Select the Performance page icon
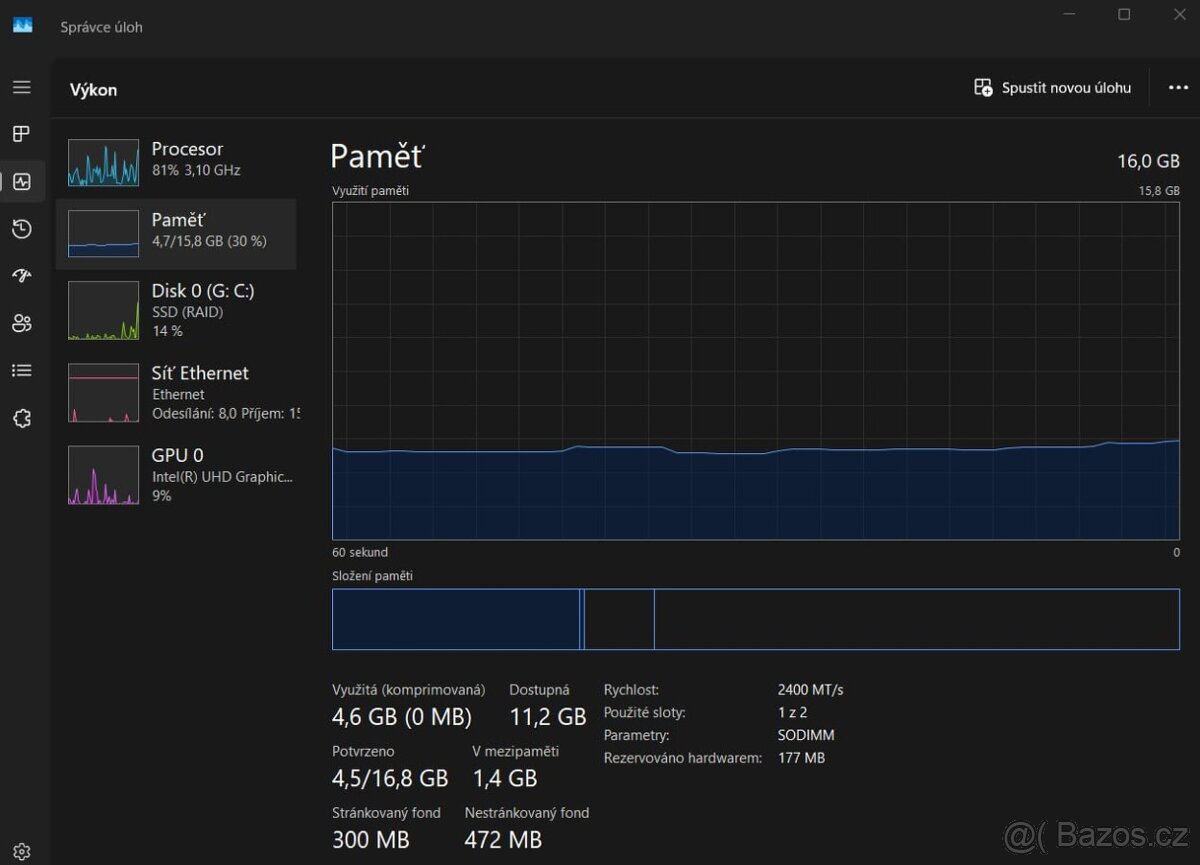 click(x=22, y=182)
